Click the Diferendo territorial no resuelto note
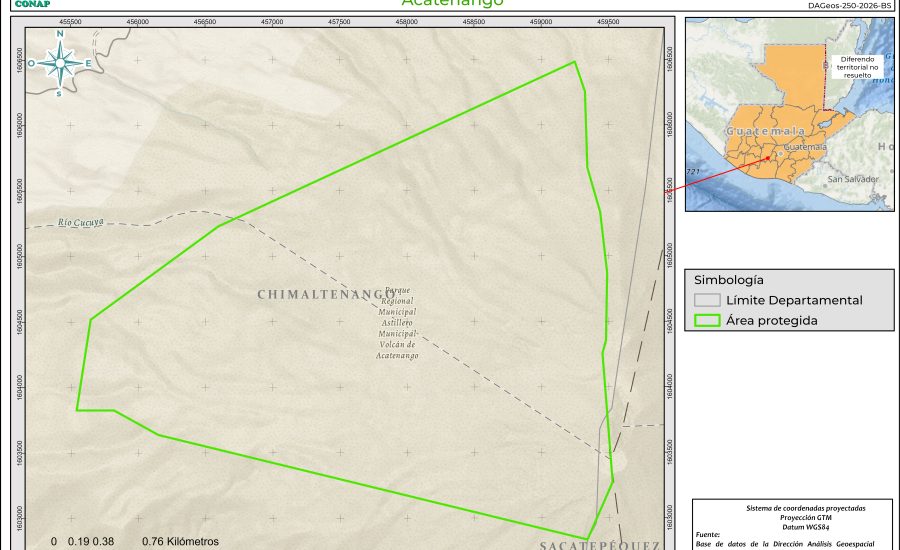Image resolution: width=900 pixels, height=550 pixels. (x=859, y=66)
